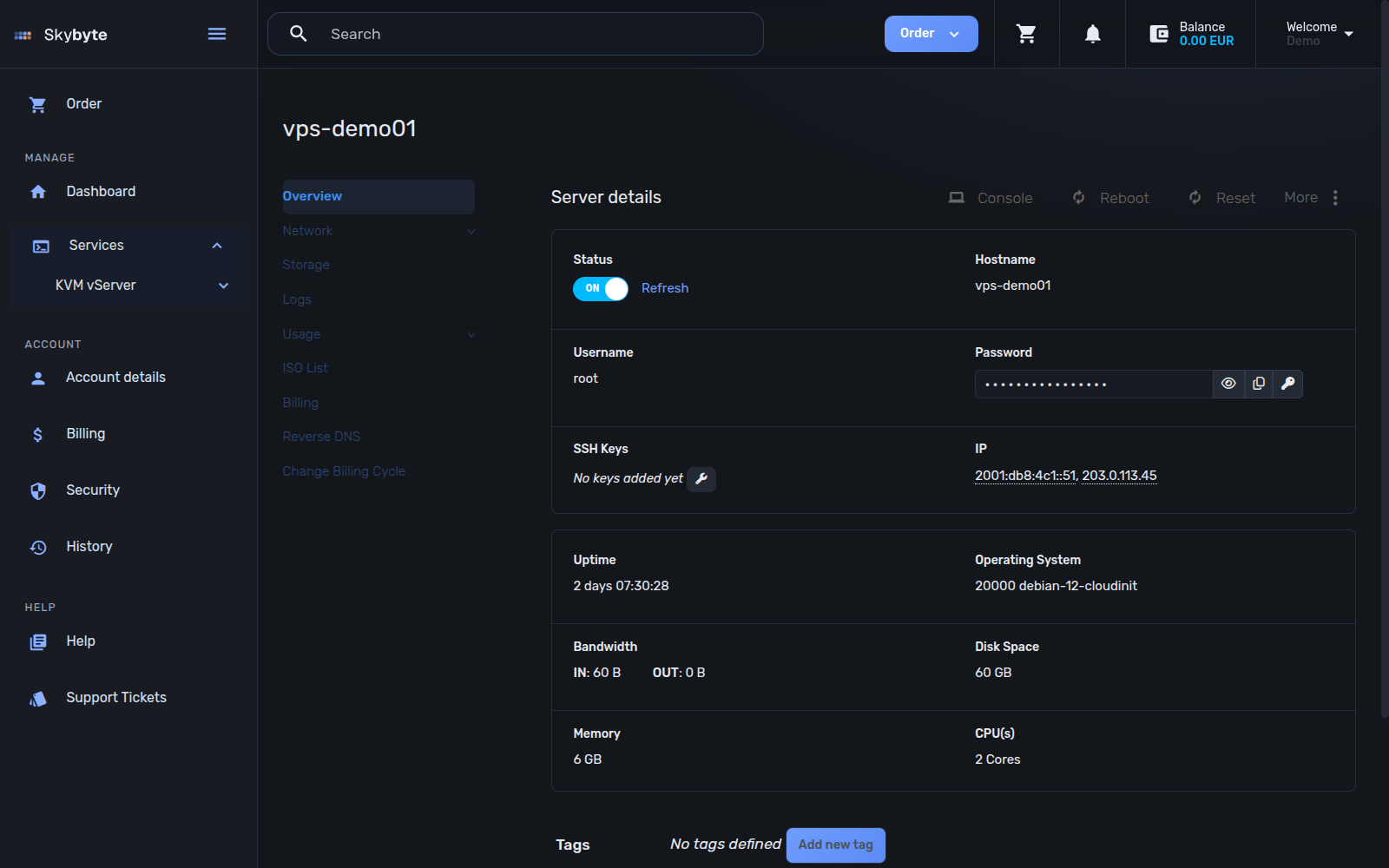This screenshot has height=868, width=1389.
Task: Open the Change Billing Cycle tab
Action: 344,471
